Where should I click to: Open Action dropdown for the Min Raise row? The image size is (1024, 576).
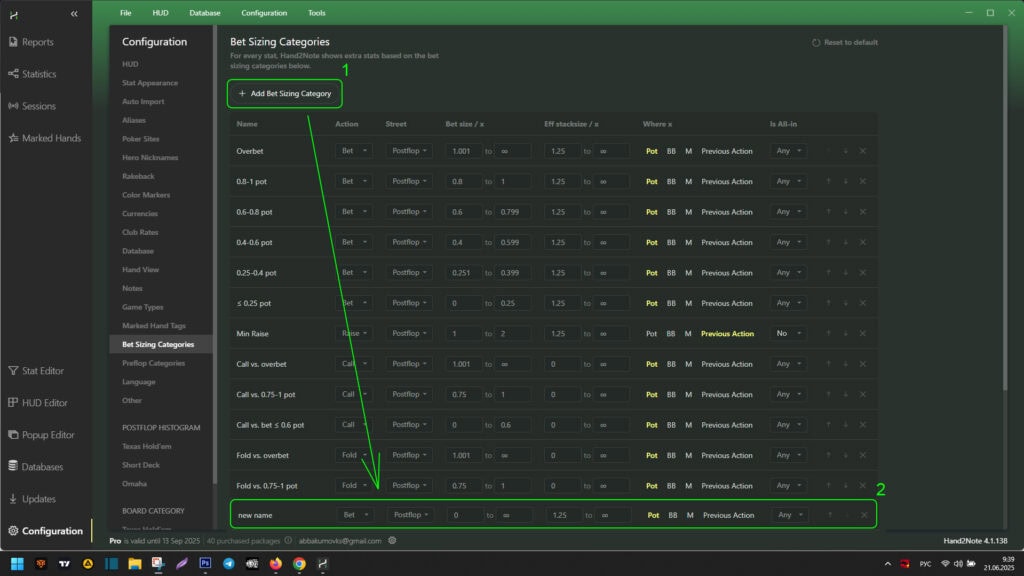pyautogui.click(x=353, y=334)
